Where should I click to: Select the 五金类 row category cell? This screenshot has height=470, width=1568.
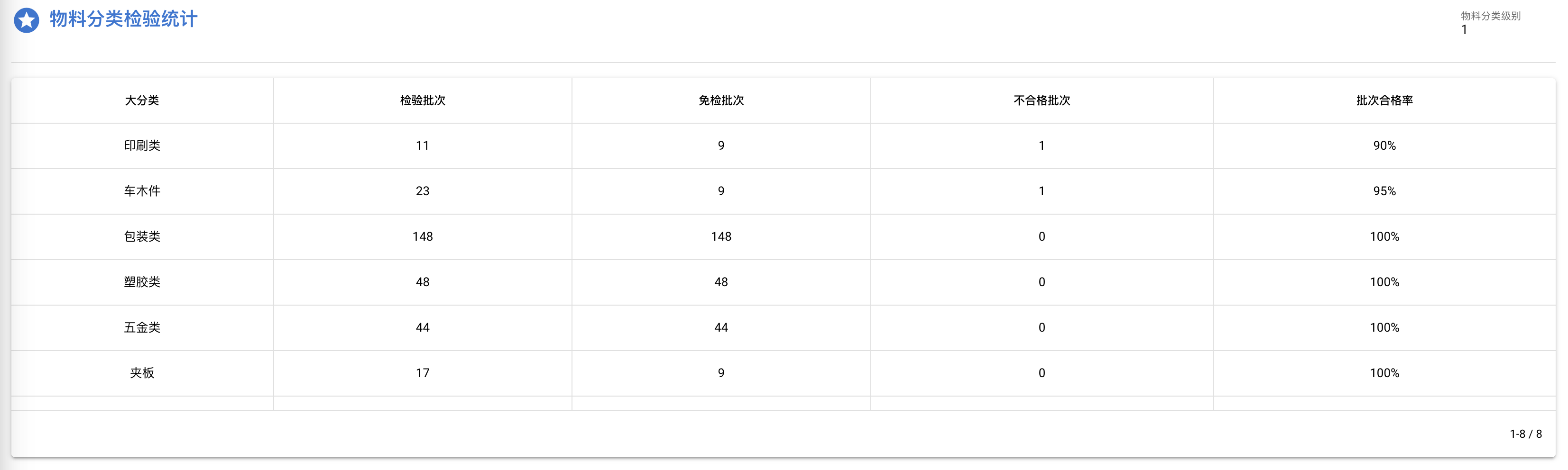coord(142,328)
